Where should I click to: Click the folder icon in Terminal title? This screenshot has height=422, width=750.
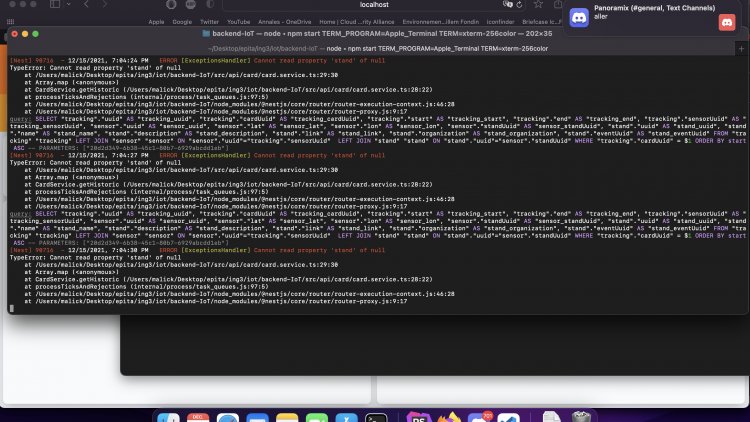click(x=206, y=33)
